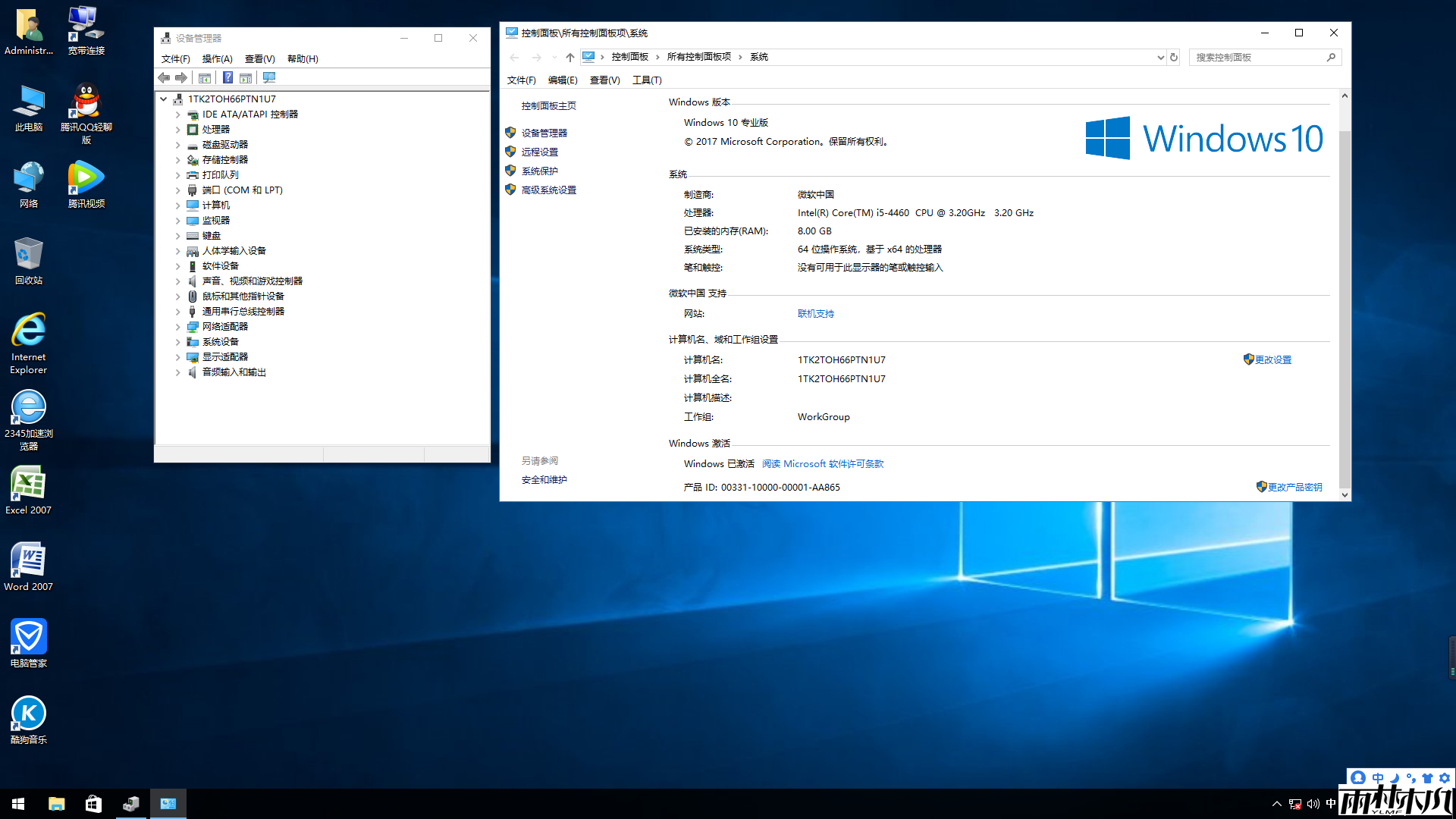Screen dimensions: 1456x819
Task: Open Help via the ? toolbar icon
Action: pos(227,77)
